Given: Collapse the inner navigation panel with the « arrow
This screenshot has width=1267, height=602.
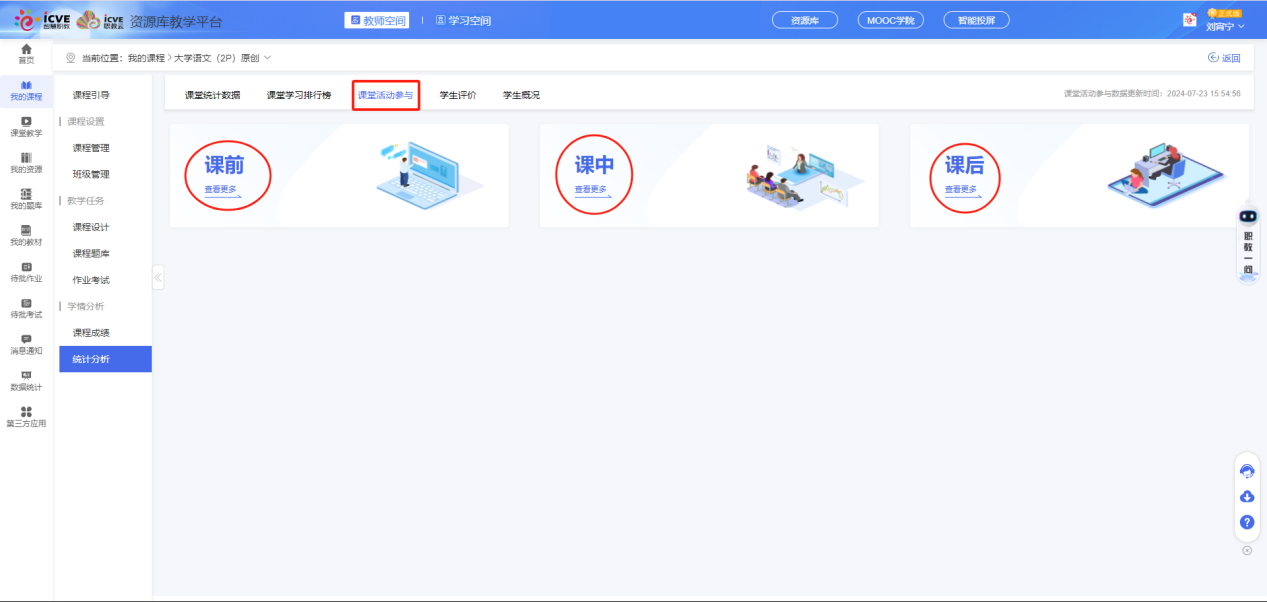Looking at the screenshot, I should pos(158,278).
